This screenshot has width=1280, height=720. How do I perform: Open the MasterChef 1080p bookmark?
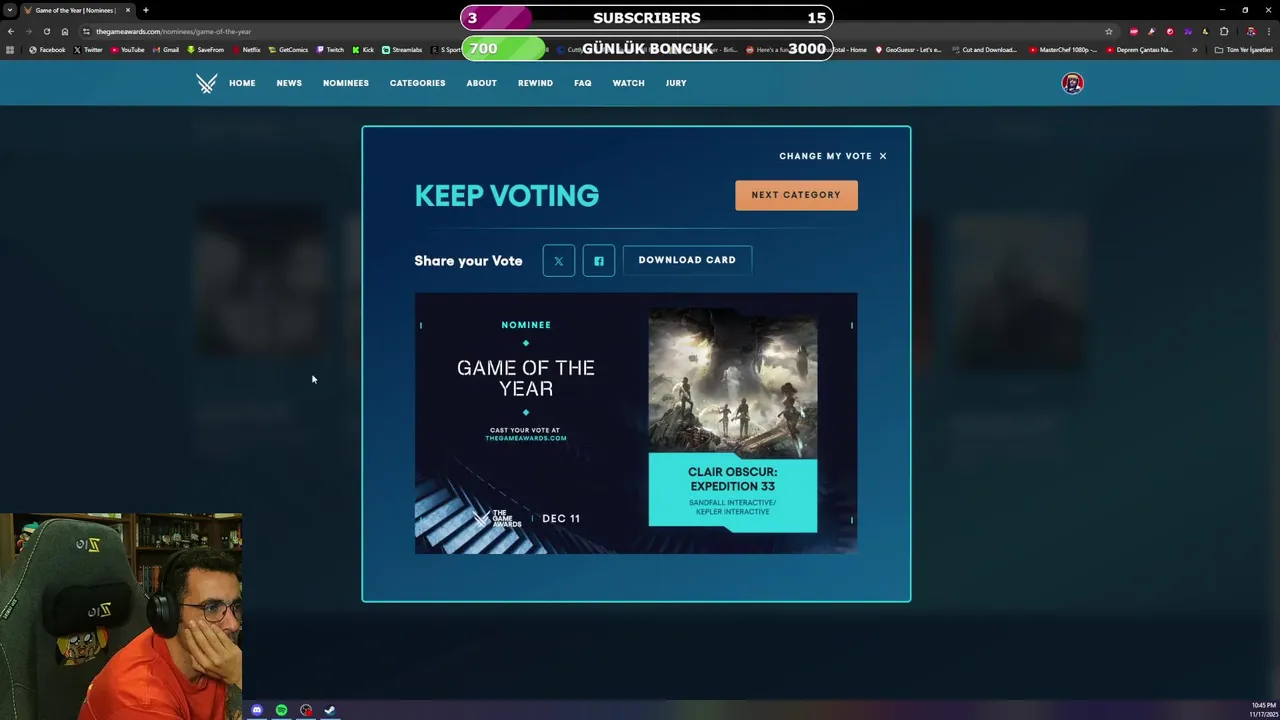[x=1063, y=50]
